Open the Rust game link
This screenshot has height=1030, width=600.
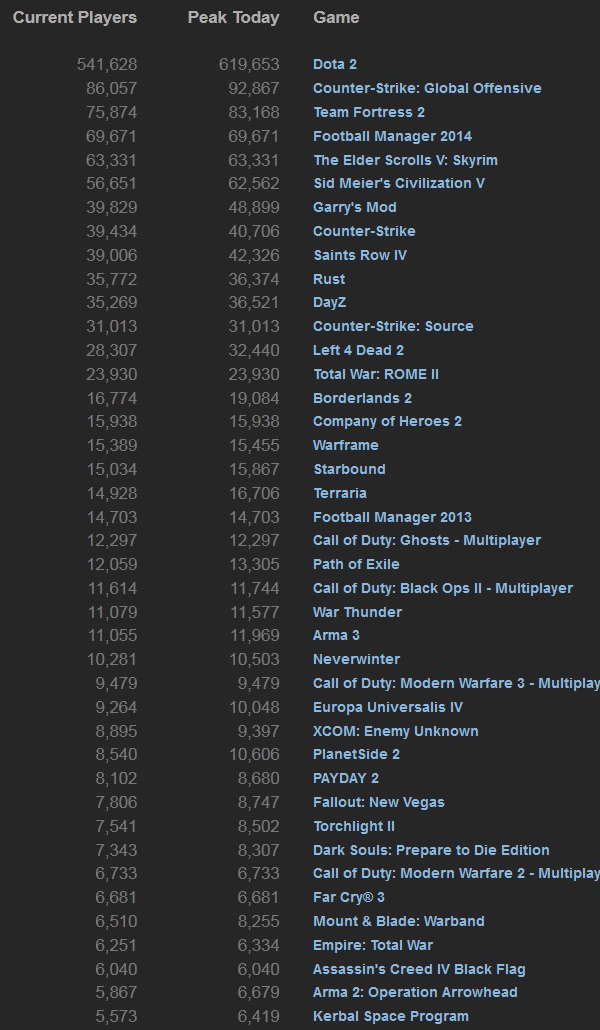[x=329, y=279]
